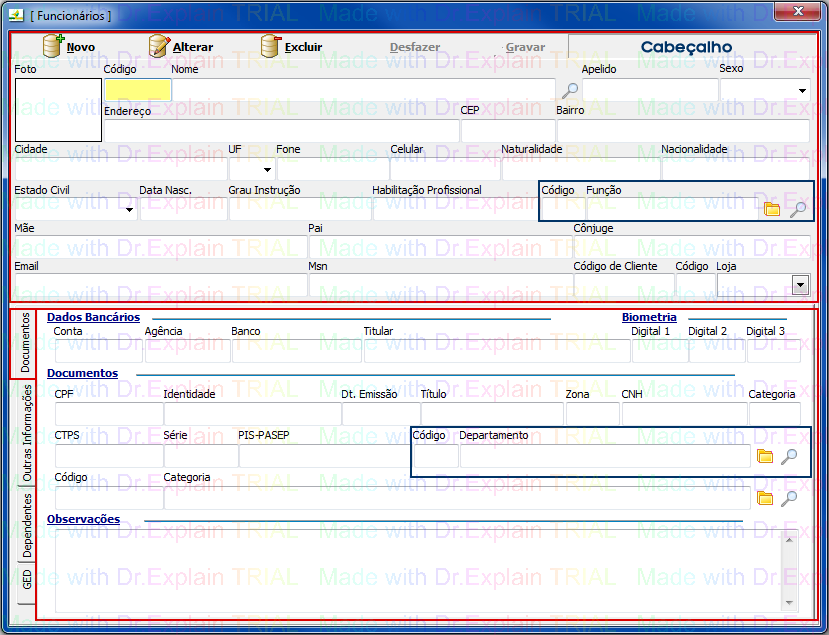Open folder icon next to Departamento field
This screenshot has height=635, width=829.
(x=765, y=457)
